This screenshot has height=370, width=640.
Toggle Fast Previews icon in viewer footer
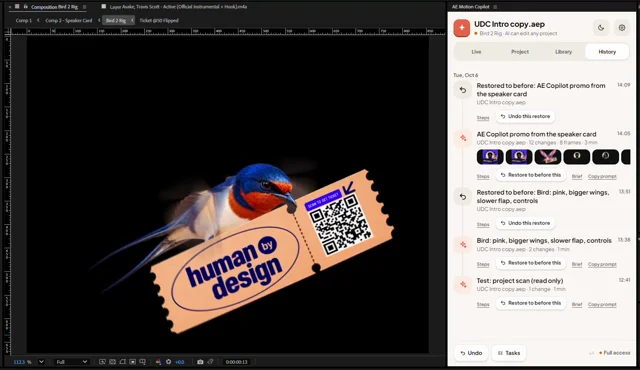[102, 362]
